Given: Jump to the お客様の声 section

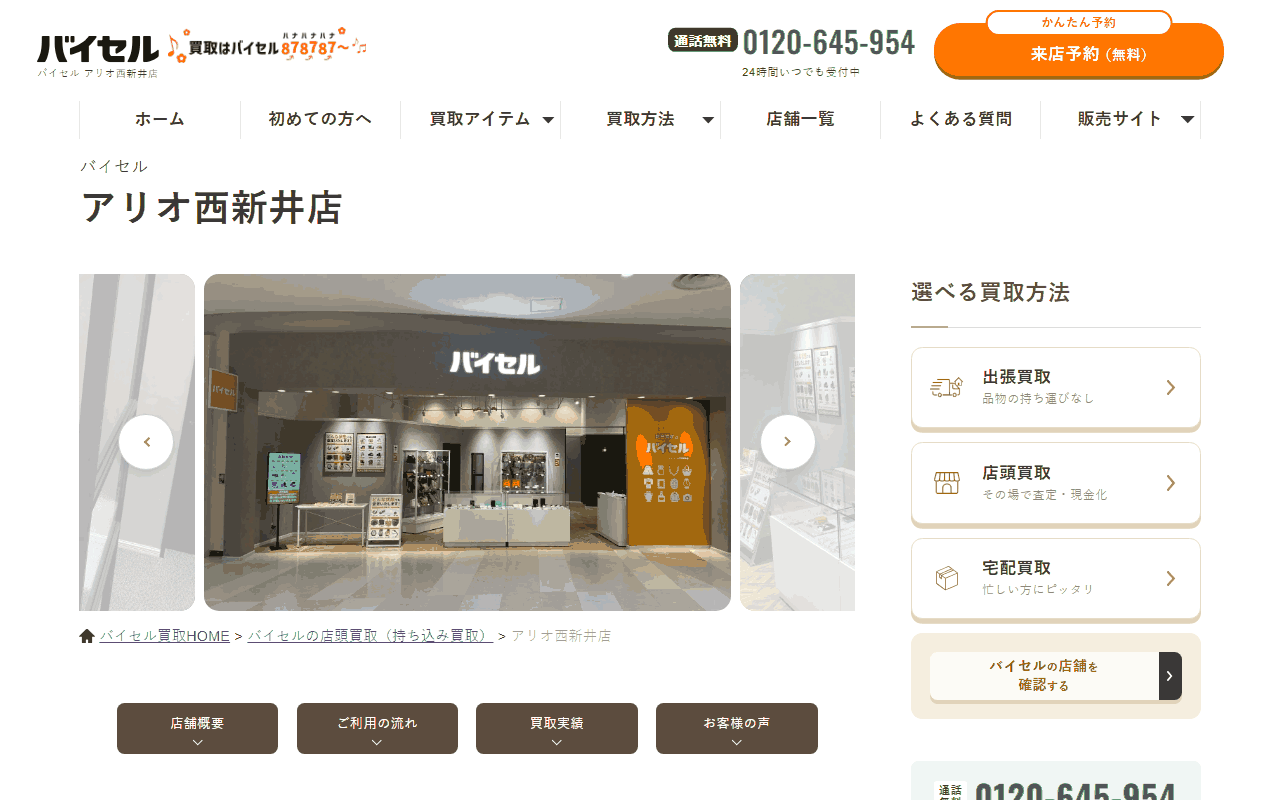Looking at the screenshot, I should (x=737, y=728).
